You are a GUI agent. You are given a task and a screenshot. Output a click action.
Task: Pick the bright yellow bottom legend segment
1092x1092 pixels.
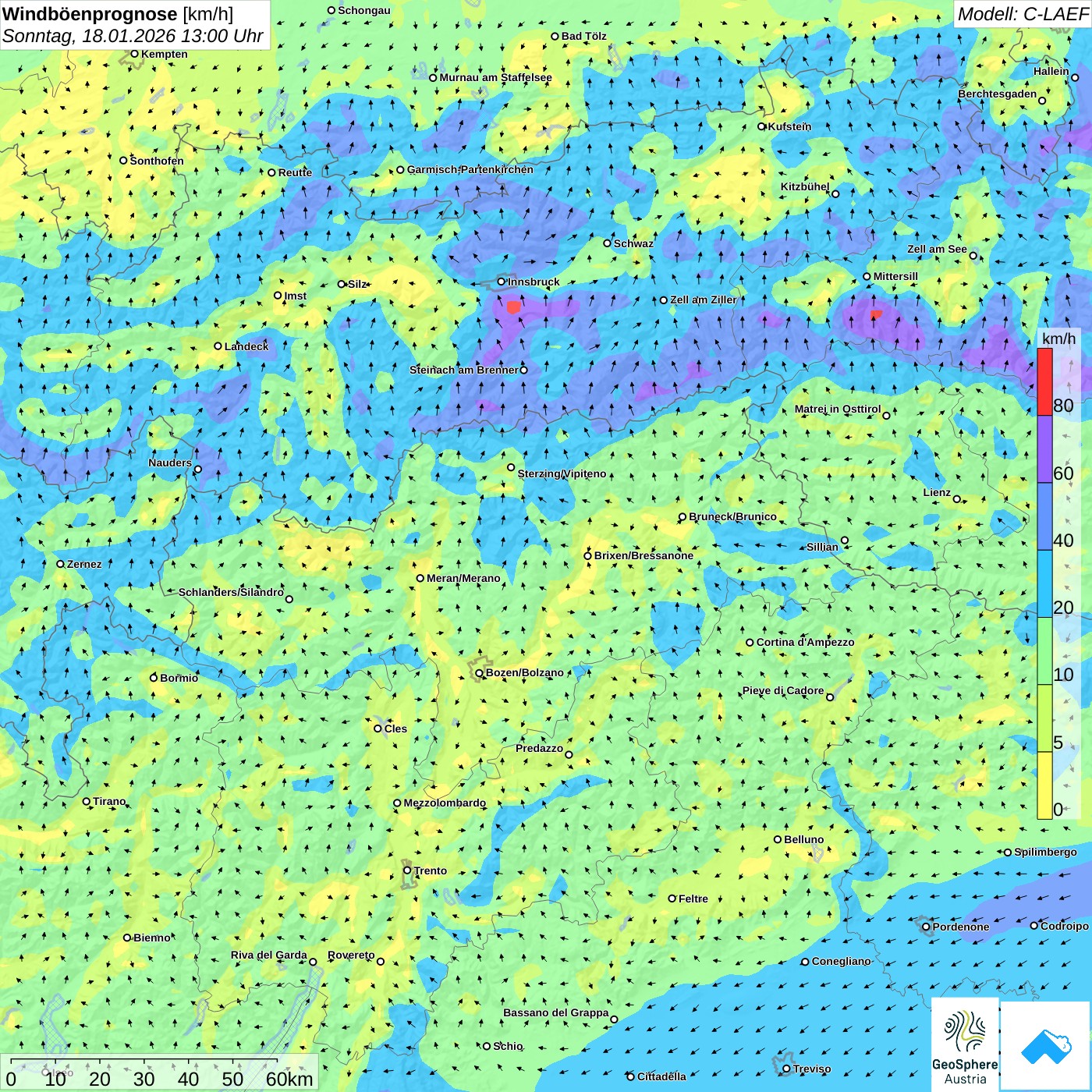tap(1044, 785)
